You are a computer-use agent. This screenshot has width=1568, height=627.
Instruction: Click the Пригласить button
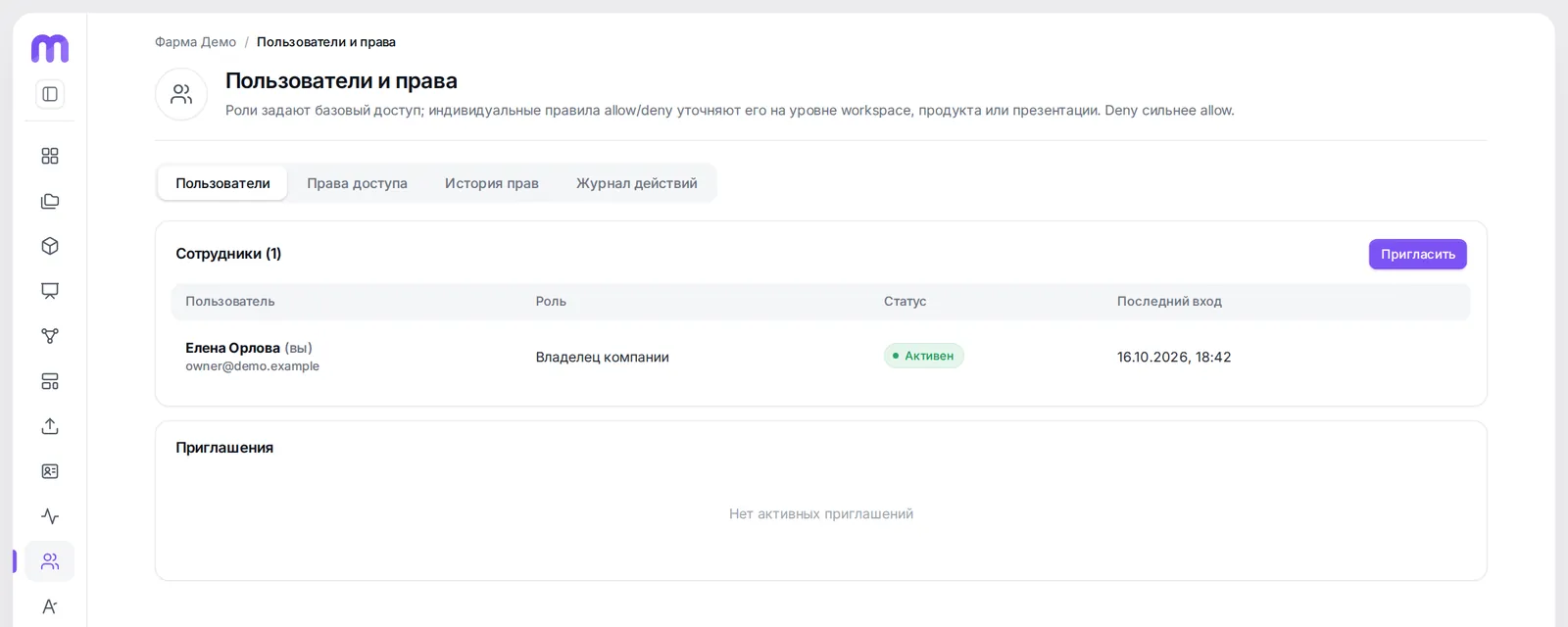tap(1418, 254)
